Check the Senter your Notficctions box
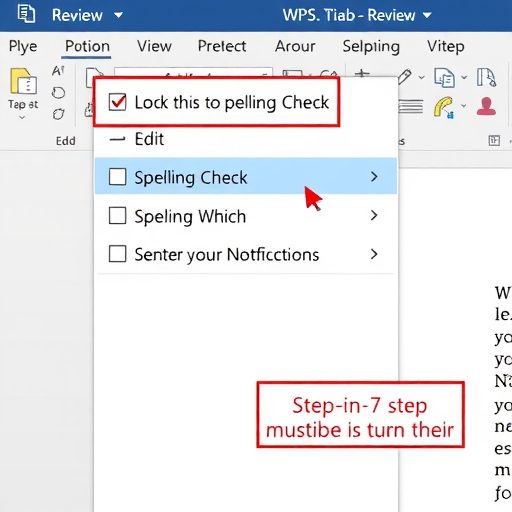The image size is (512, 512). pos(117,254)
